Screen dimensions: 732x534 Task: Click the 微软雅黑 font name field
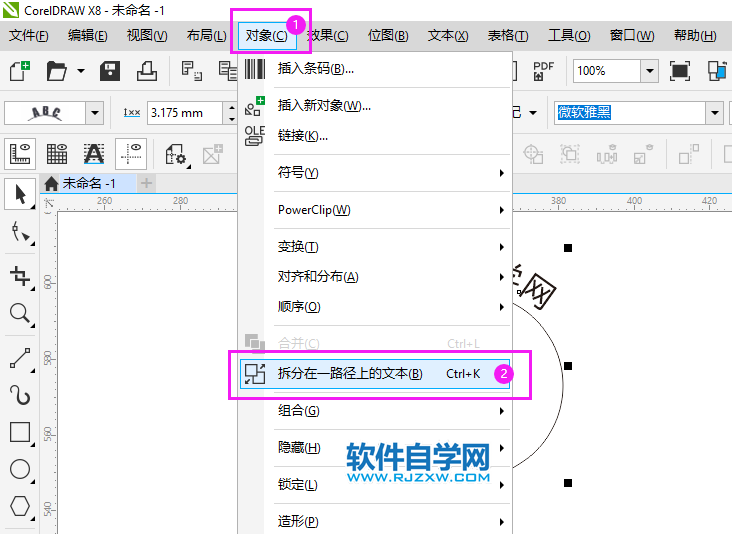(630, 113)
